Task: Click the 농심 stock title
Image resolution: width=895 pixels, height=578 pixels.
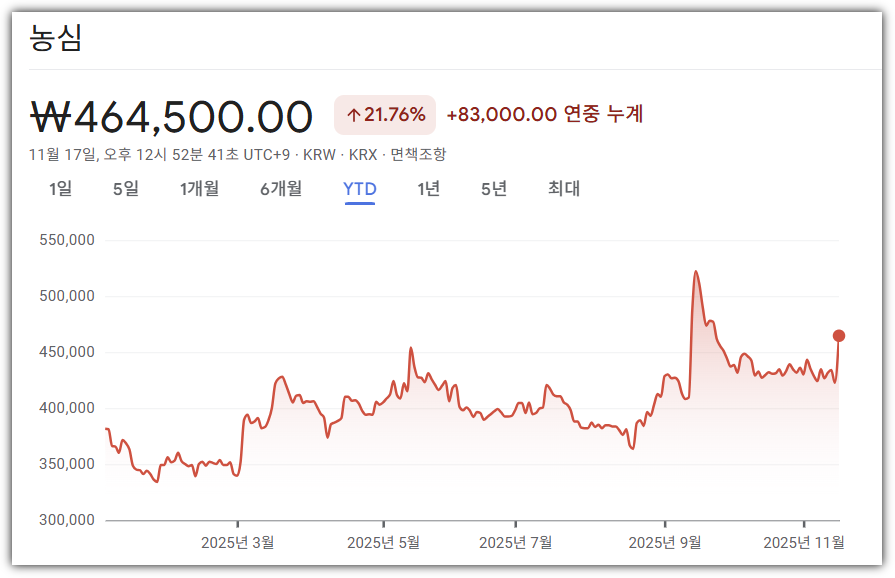Action: (56, 38)
